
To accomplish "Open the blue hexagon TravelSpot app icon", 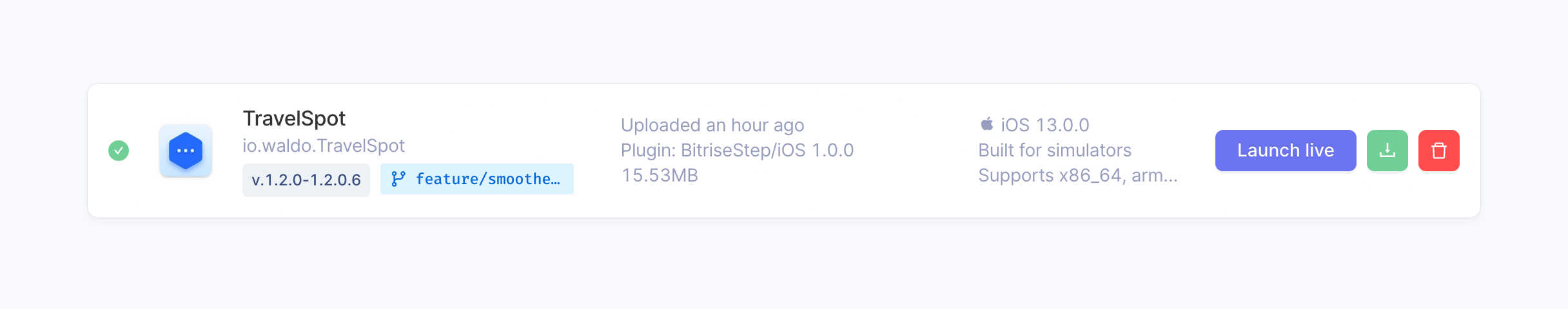I will click(x=186, y=151).
